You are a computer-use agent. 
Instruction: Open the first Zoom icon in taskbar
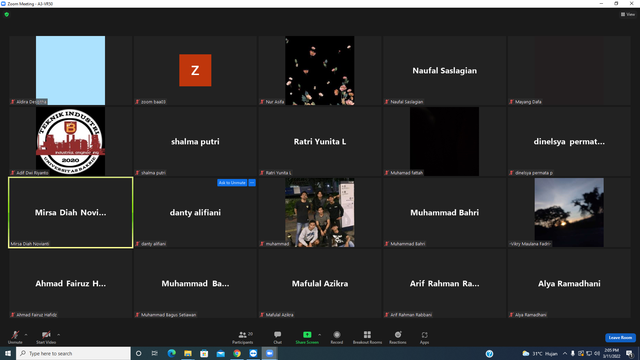(x=253, y=353)
